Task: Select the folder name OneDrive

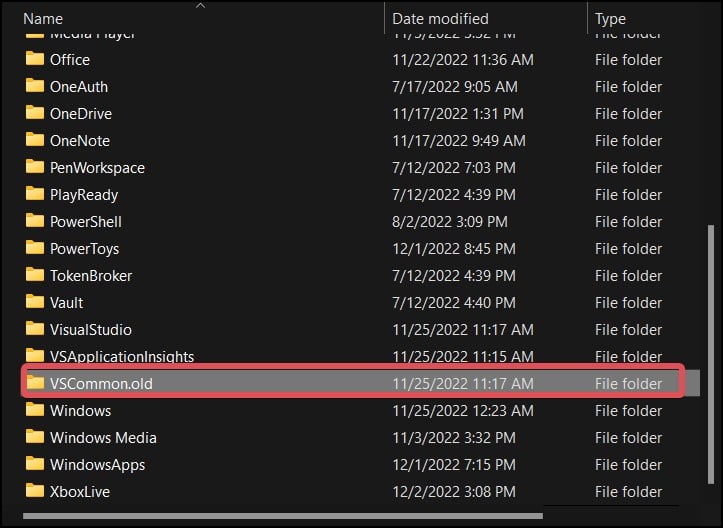Action: click(x=81, y=114)
